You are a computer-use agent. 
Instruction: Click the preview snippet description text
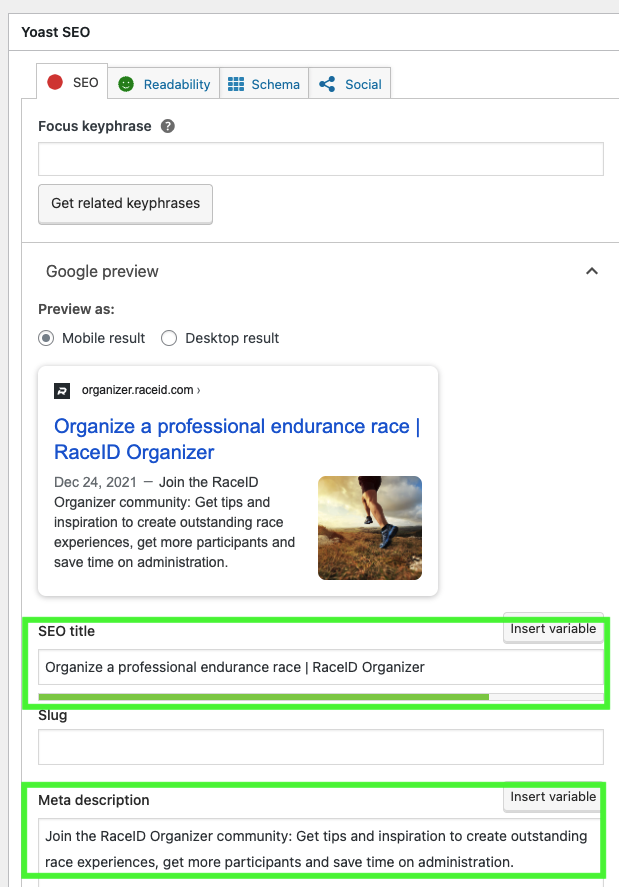(174, 522)
